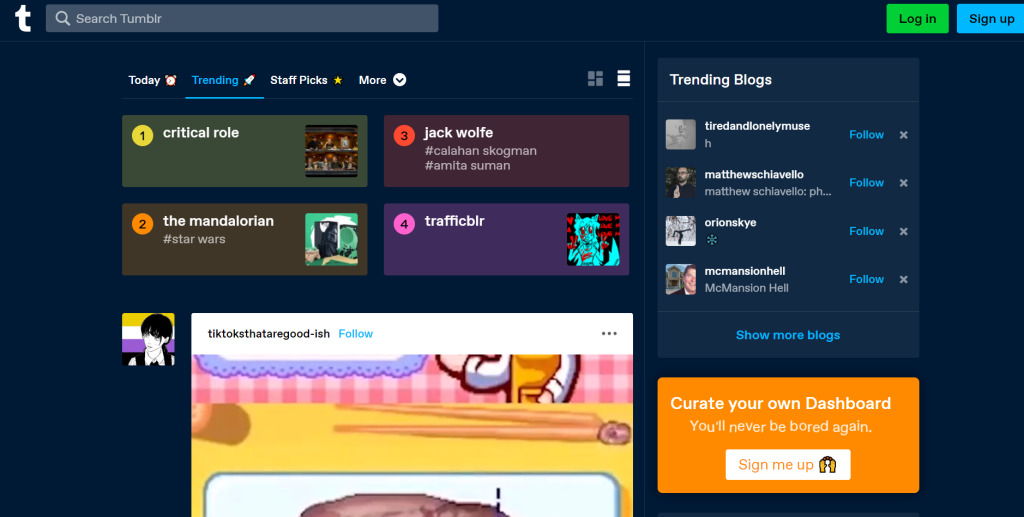This screenshot has height=517, width=1024.
Task: Open the mandalorian trend thumbnail
Action: [331, 239]
